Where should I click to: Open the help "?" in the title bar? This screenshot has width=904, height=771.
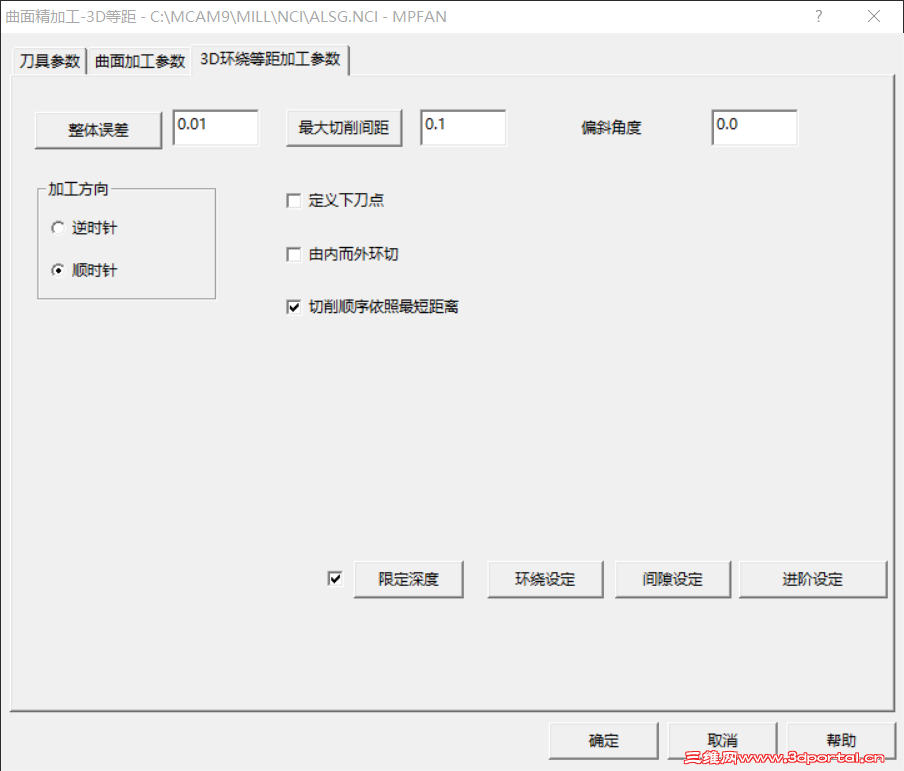click(x=818, y=16)
